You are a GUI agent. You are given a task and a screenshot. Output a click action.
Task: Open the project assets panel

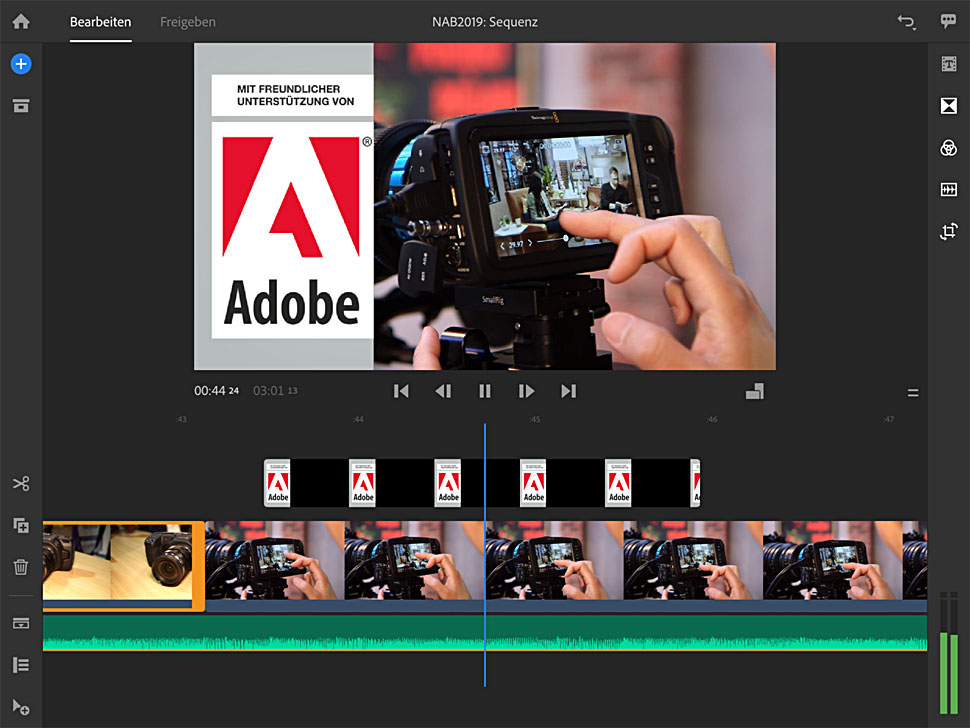click(21, 106)
